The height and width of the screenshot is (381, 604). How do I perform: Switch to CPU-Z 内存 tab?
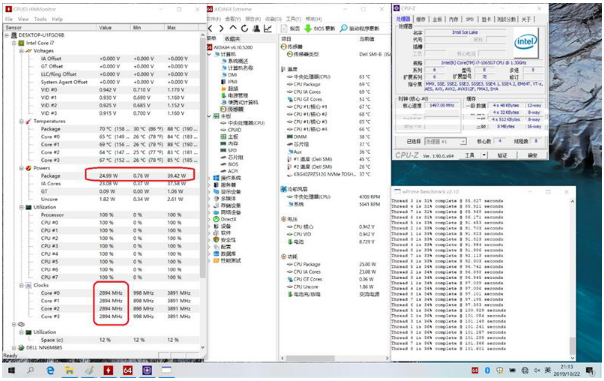click(x=454, y=19)
